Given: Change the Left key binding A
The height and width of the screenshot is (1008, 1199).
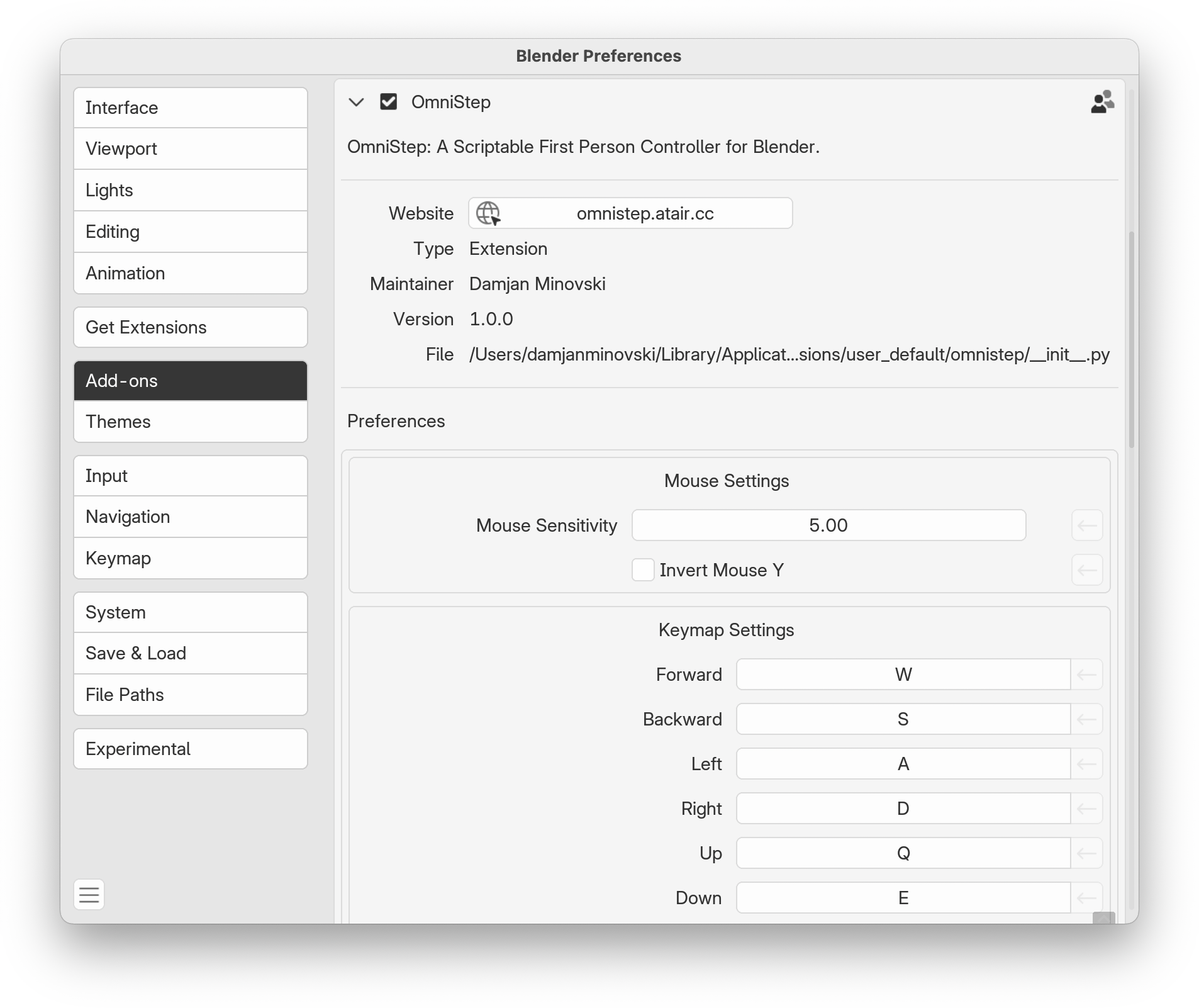Looking at the screenshot, I should (x=903, y=764).
